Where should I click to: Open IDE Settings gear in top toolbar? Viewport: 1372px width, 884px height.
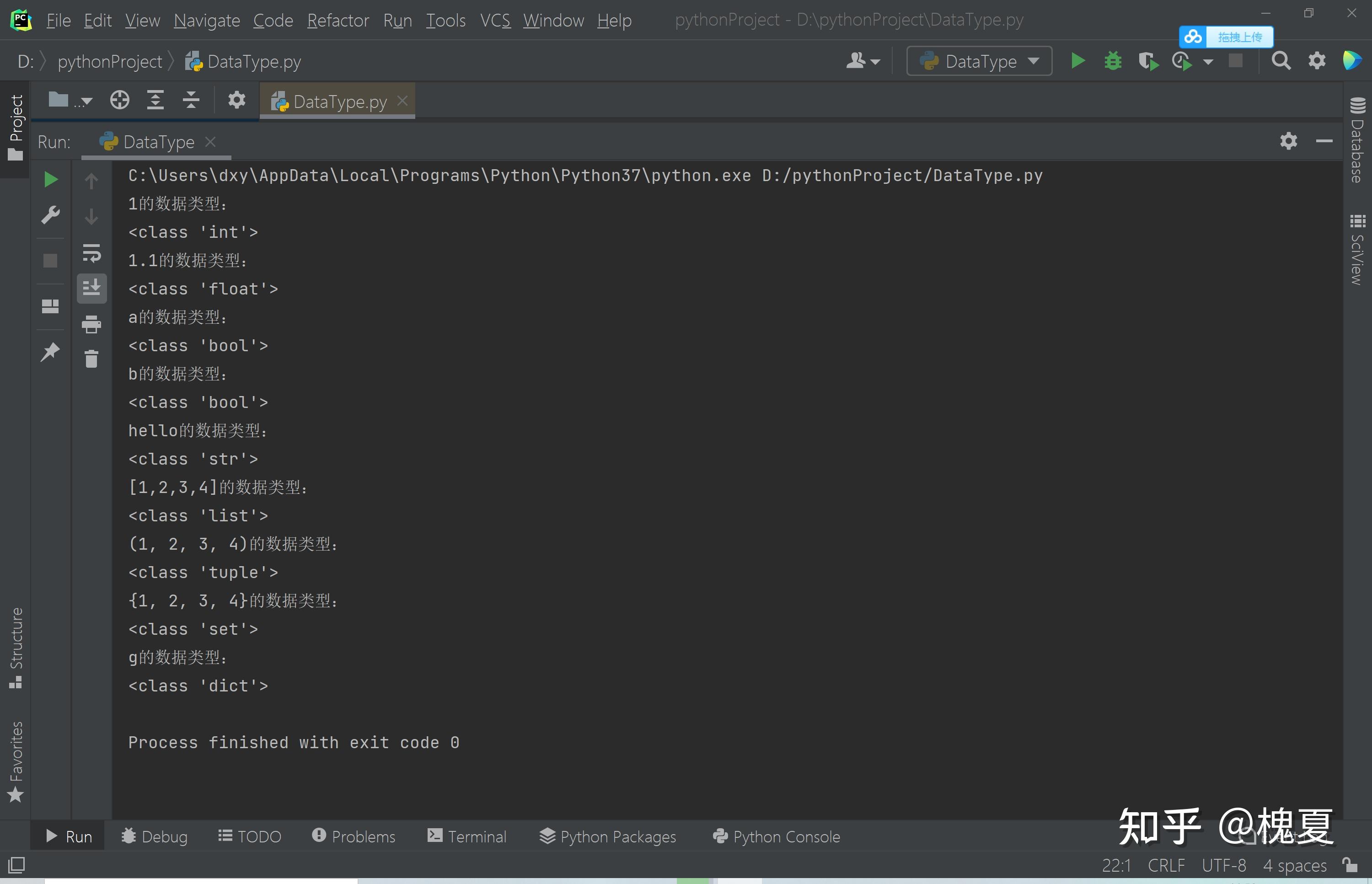click(1317, 60)
